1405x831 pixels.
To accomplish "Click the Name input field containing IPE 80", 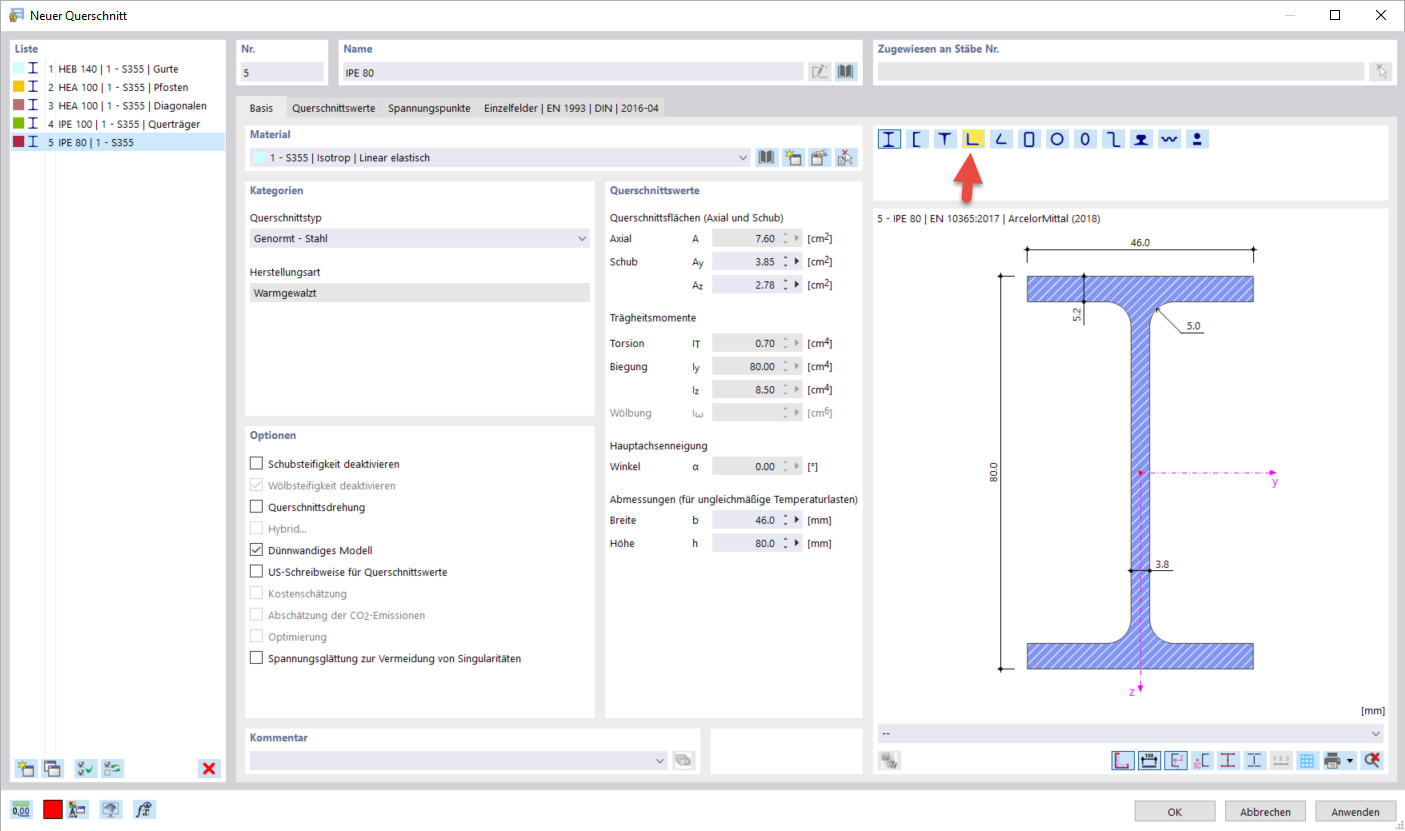I will [573, 72].
